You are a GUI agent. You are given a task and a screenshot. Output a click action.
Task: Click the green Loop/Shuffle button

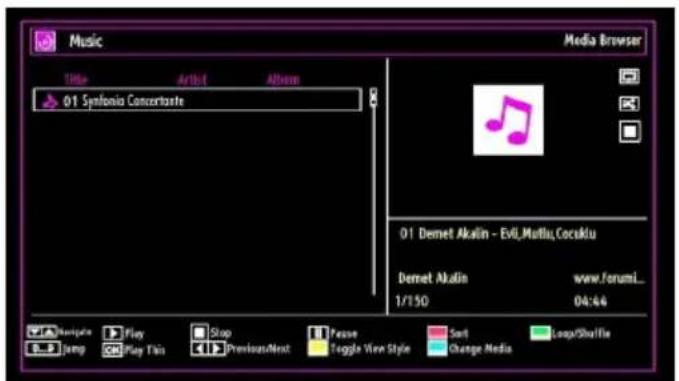click(540, 333)
